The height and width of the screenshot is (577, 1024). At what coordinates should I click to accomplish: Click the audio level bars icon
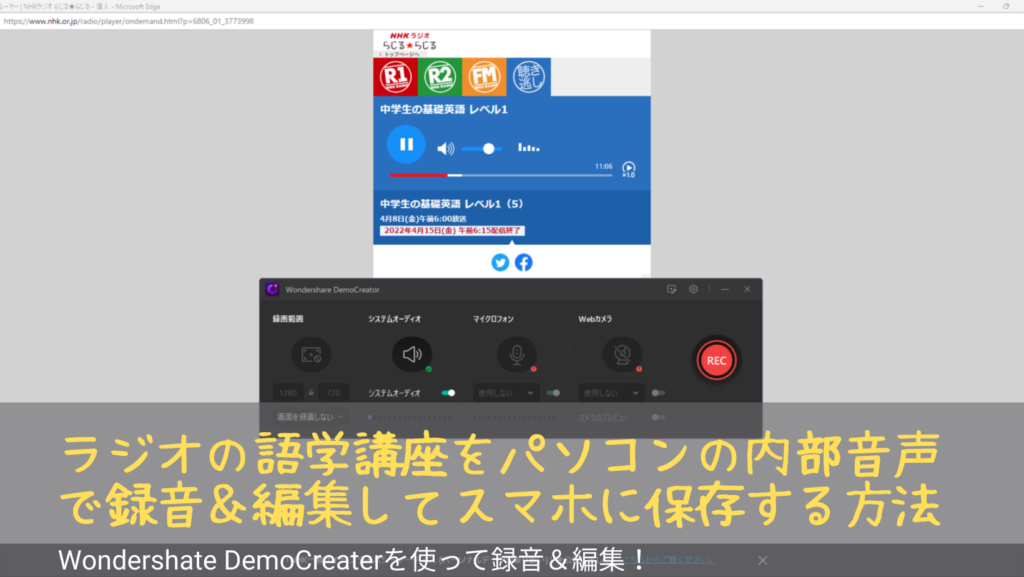(528, 148)
